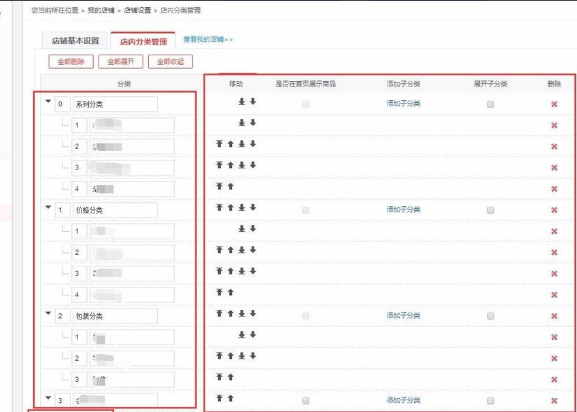Move 系列分类 subcategory 1 down one position
The image size is (577, 412).
click(253, 123)
